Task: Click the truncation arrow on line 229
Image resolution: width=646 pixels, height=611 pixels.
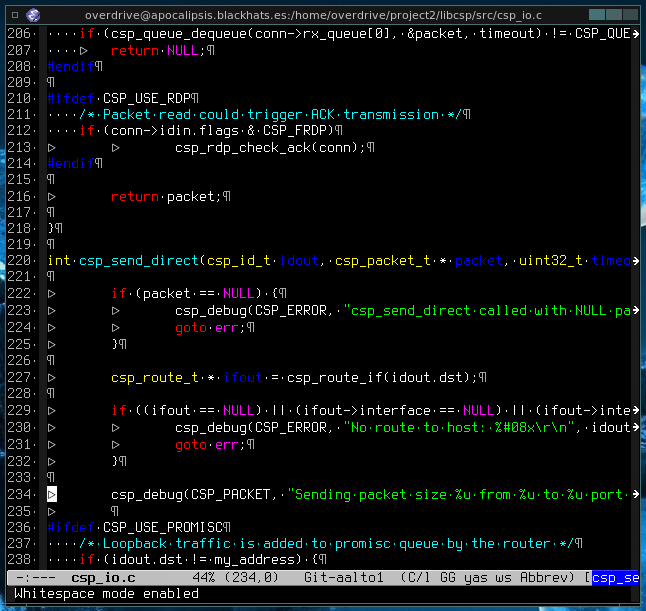Action: 636,411
